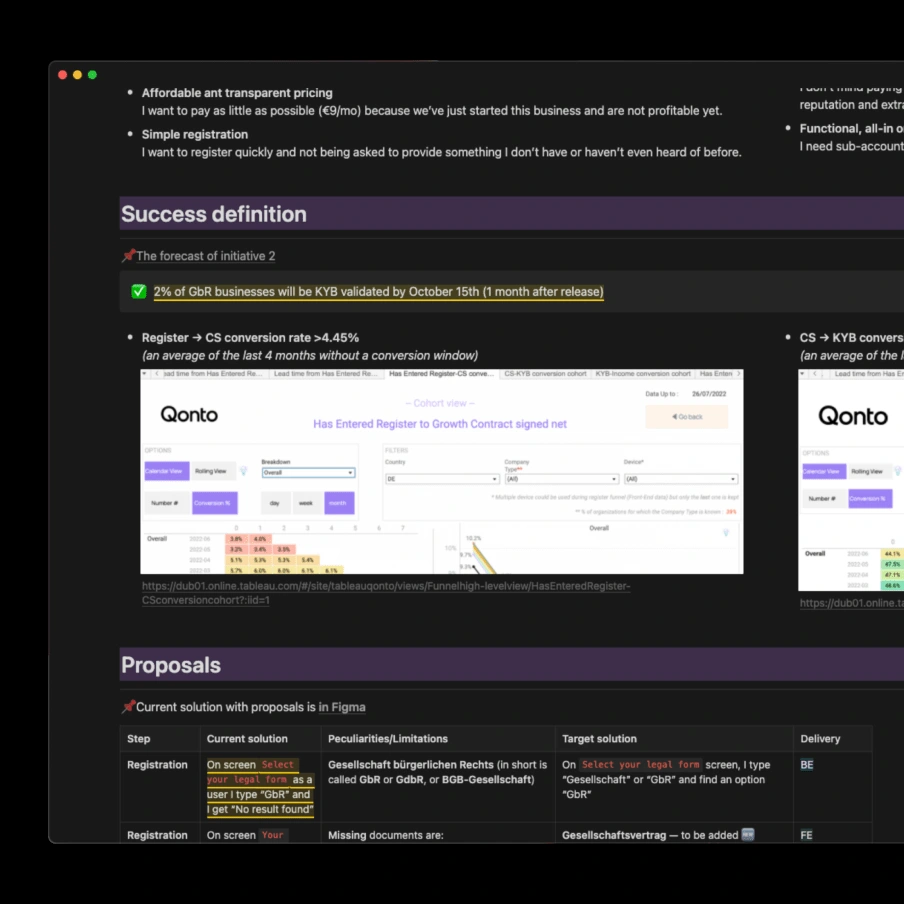This screenshot has width=904, height=904.
Task: Open the Device '(All)' dropdown
Action: (681, 479)
